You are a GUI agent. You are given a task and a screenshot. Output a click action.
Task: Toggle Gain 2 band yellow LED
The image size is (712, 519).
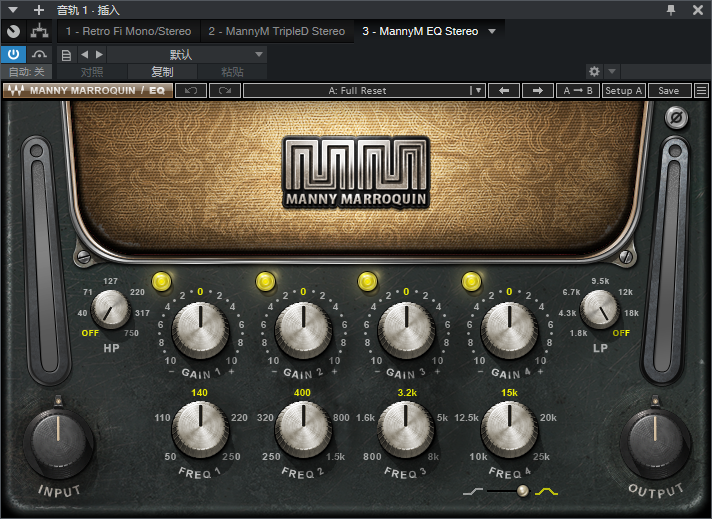266,282
